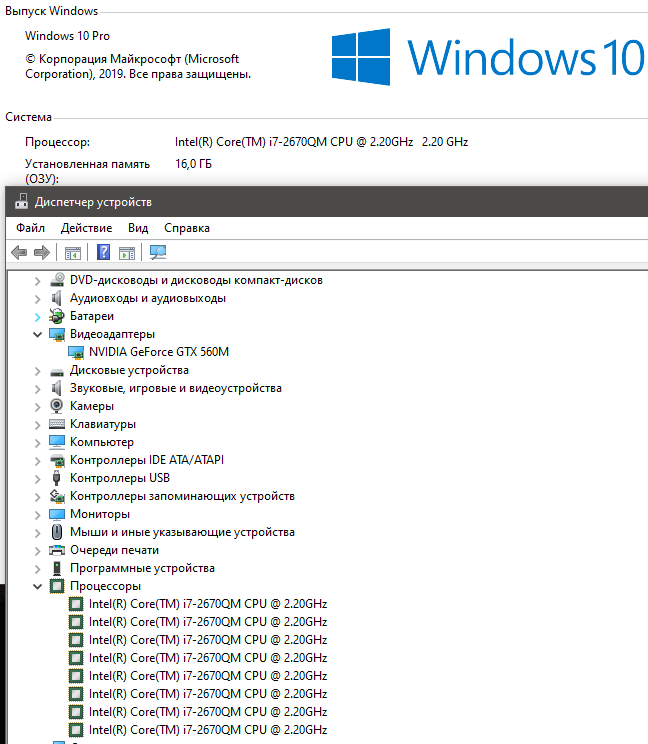Screen dimensions: 648x744
Task: Click the Батареи battery icon
Action: click(57, 316)
